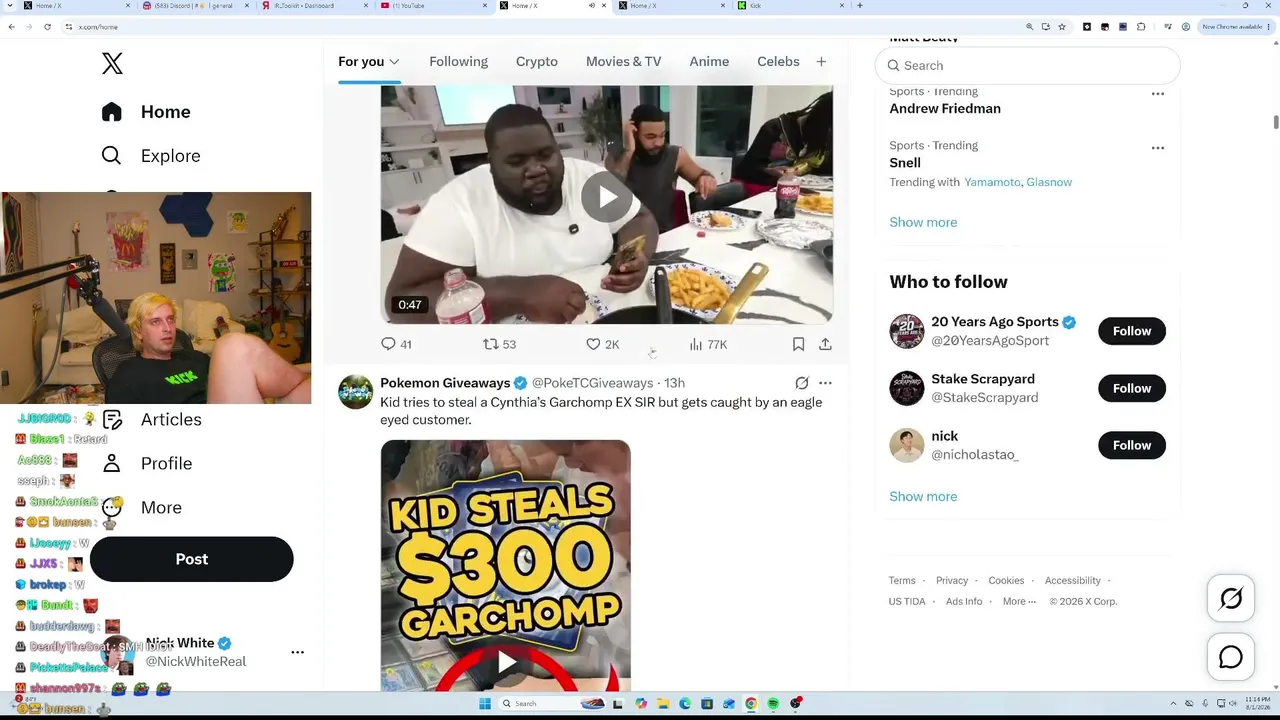1280x720 pixels.
Task: Share the 0:47 video post
Action: pyautogui.click(x=825, y=344)
